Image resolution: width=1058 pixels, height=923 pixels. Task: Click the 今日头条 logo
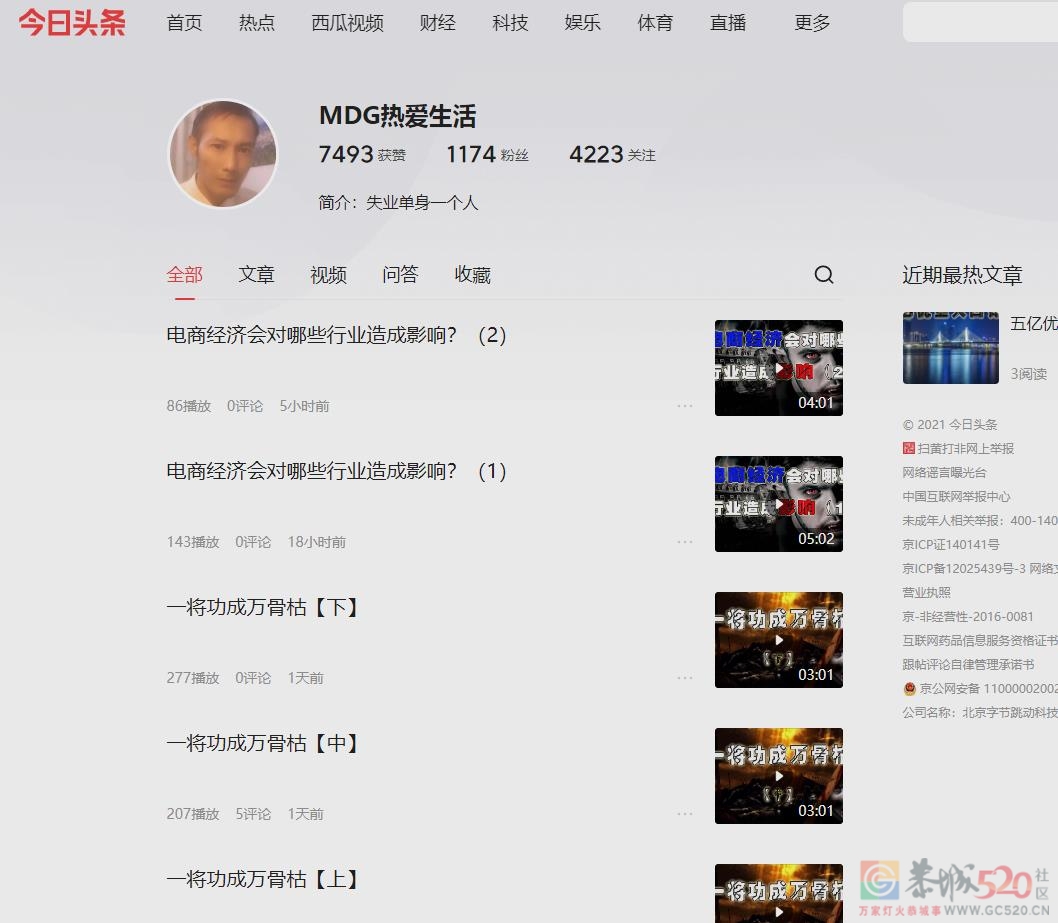pos(72,23)
